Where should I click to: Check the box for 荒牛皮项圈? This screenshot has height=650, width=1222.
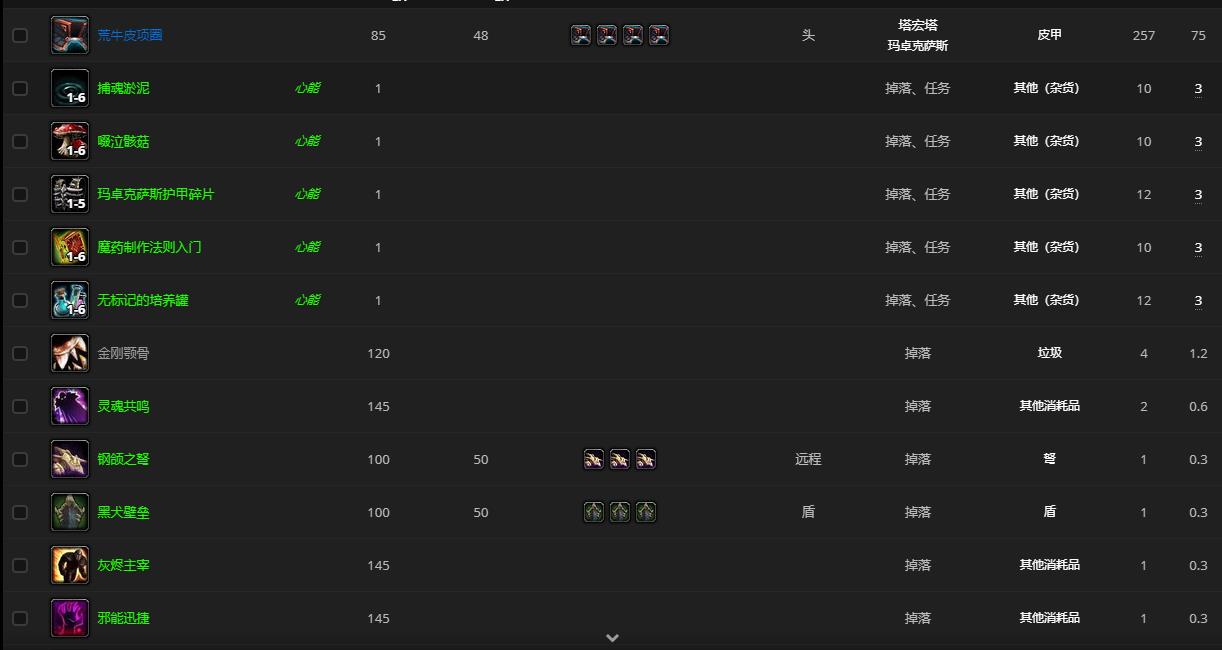(x=20, y=35)
